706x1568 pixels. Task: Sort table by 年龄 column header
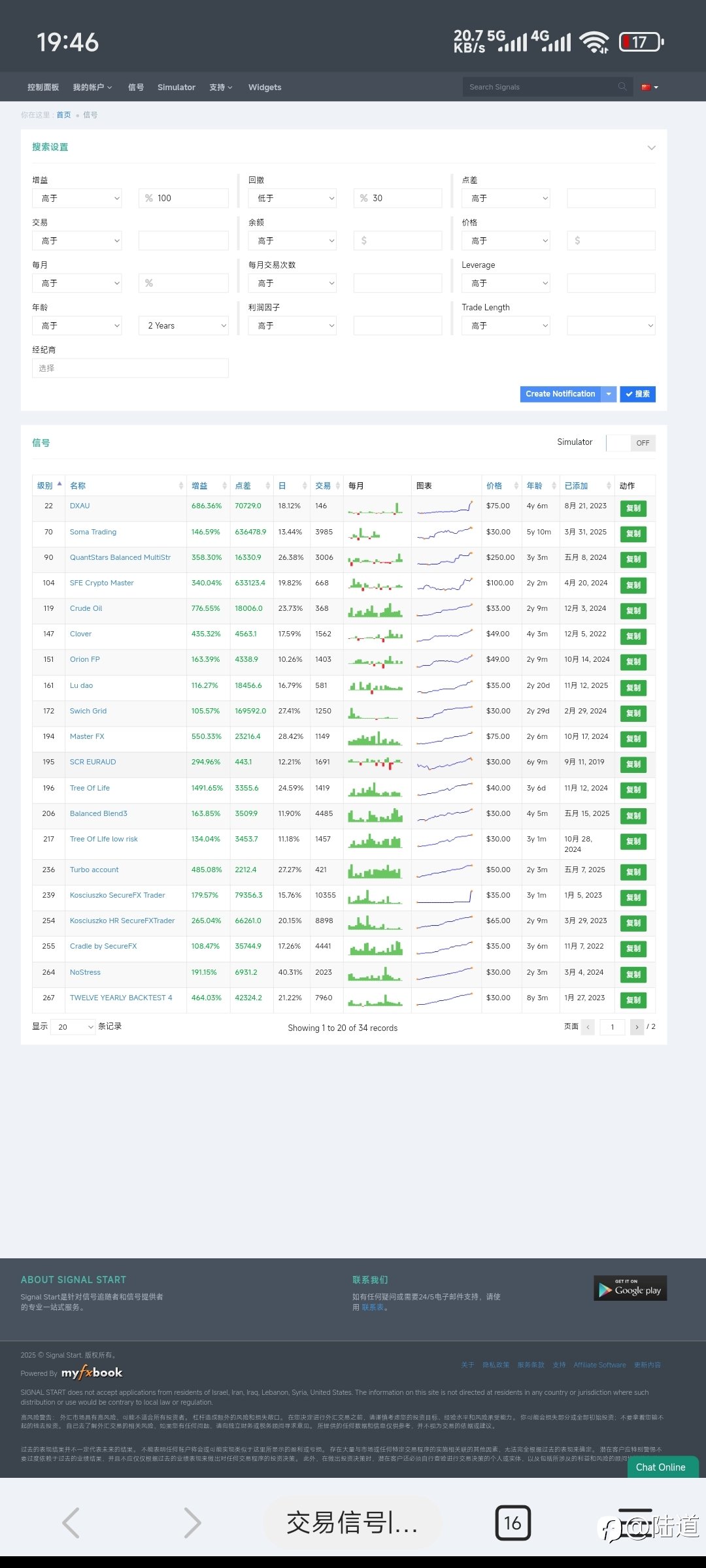tap(541, 485)
